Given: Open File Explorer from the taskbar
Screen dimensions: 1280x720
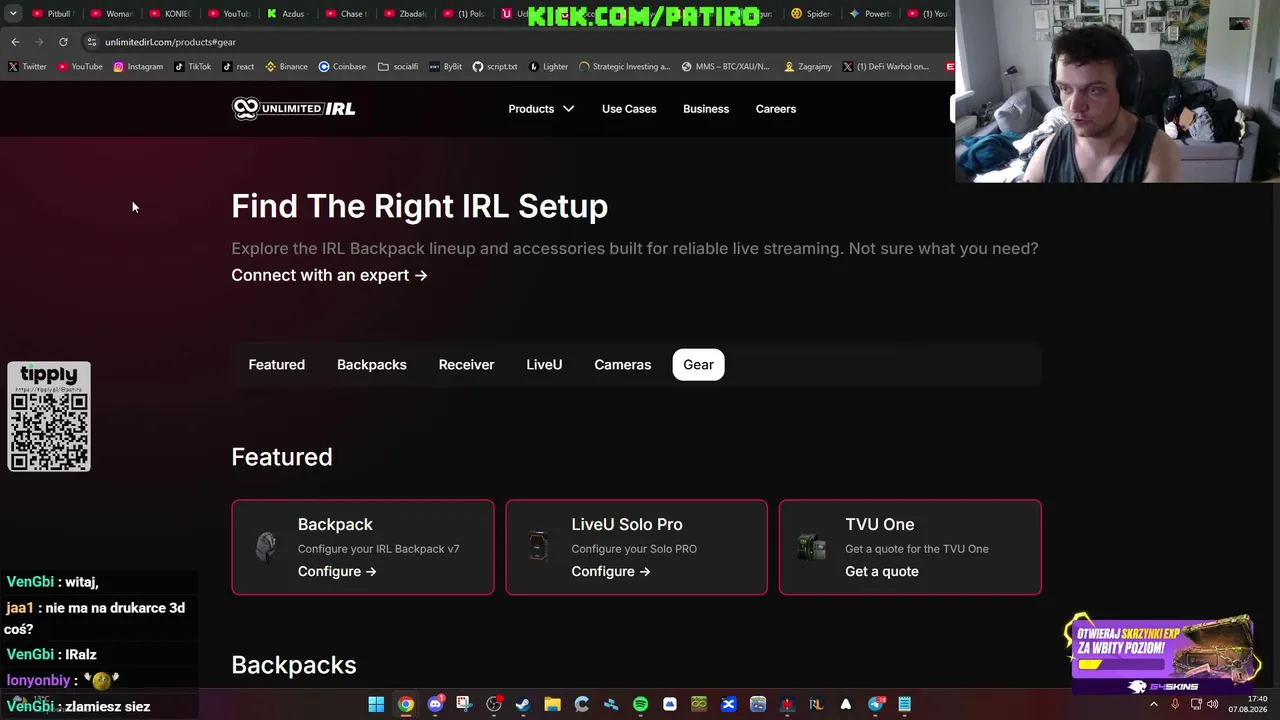Looking at the screenshot, I should pos(552,705).
